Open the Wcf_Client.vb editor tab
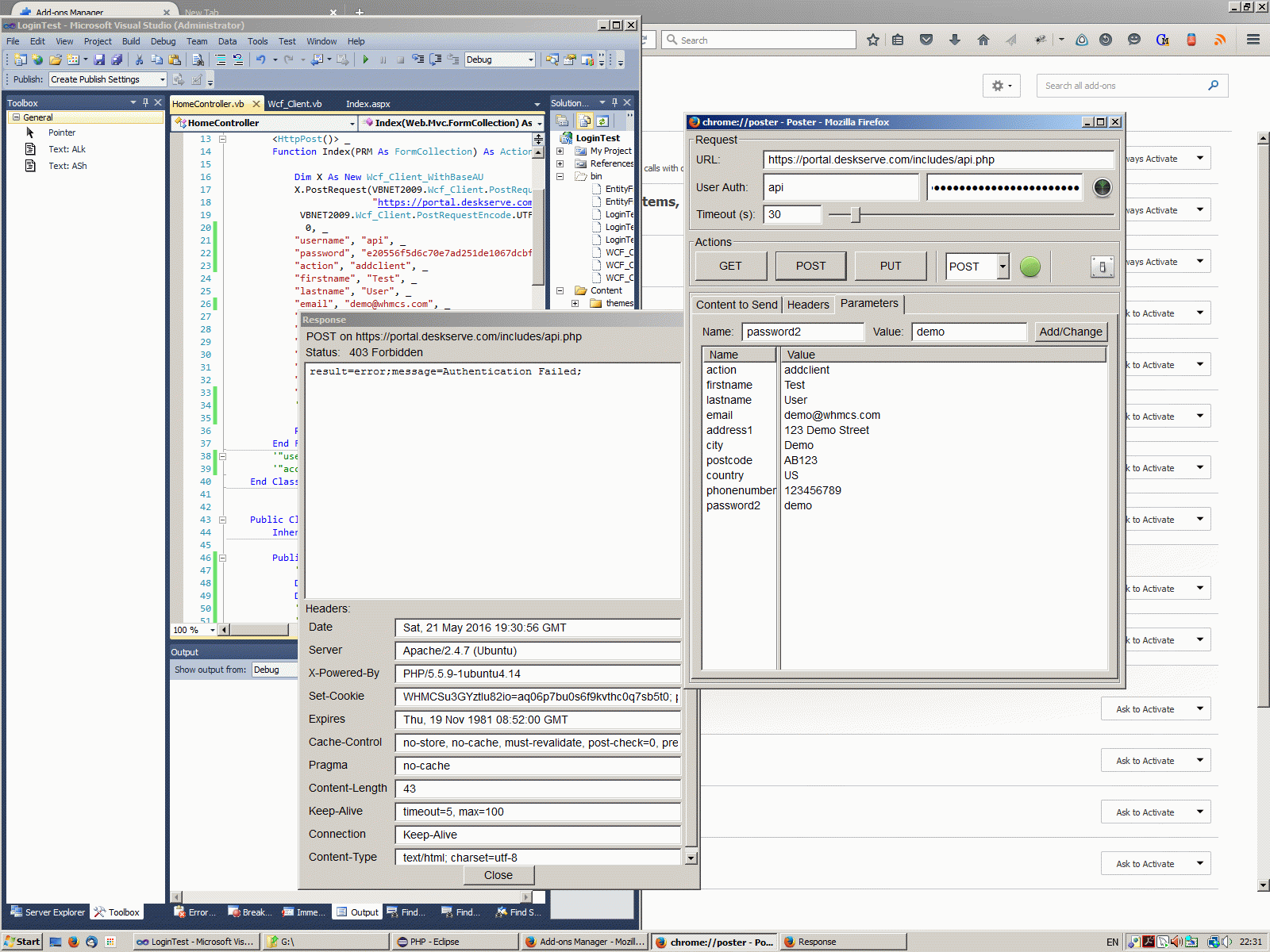The width and height of the screenshot is (1270, 952). (294, 104)
